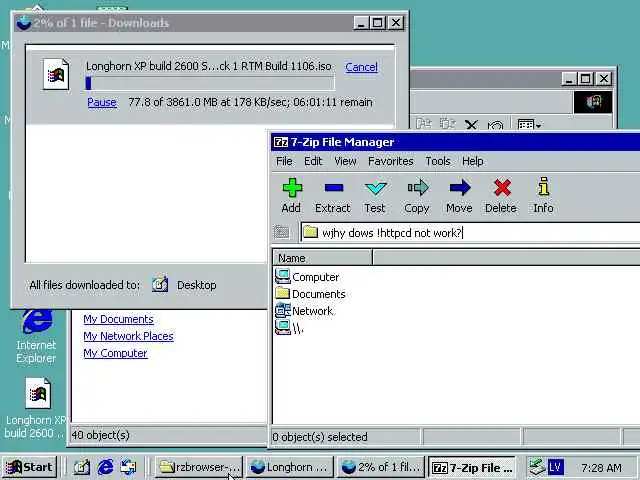Open the Tools menu in 7-Zip

click(x=438, y=161)
